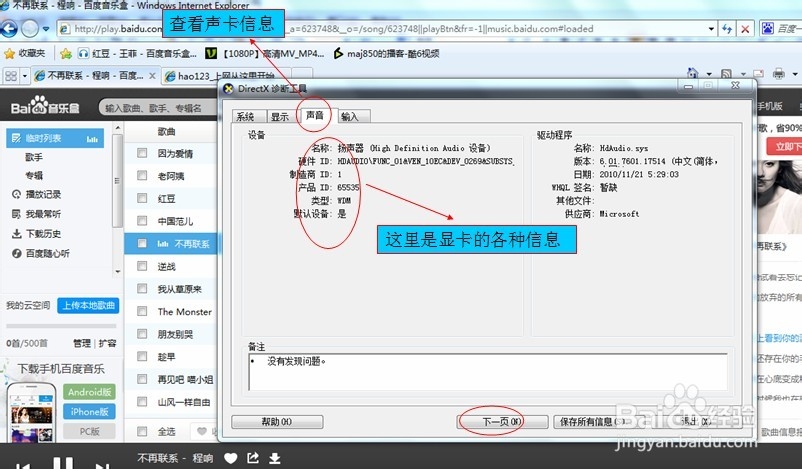Check the box for 中国范儿
Viewport: 802px width, 469px height.
pyautogui.click(x=142, y=221)
